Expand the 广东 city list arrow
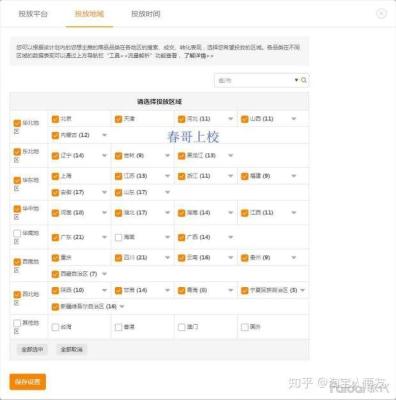 coord(104,237)
